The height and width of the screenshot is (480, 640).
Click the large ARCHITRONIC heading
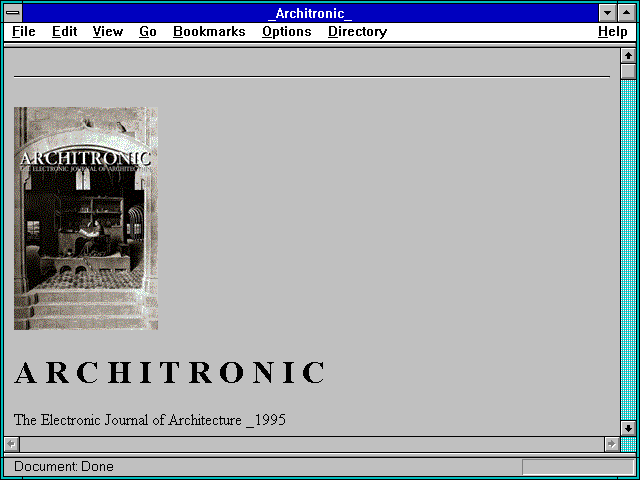tap(169, 372)
